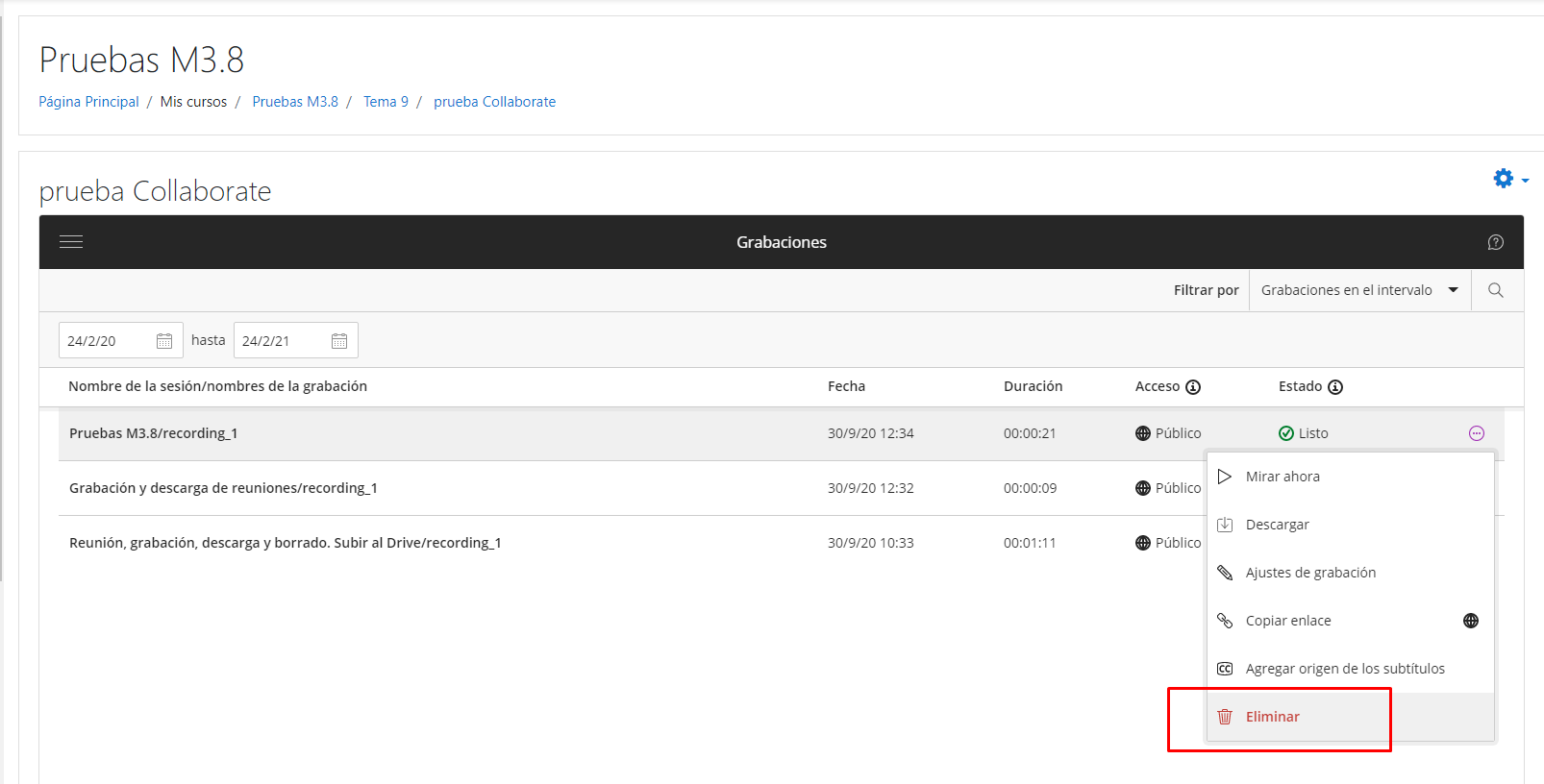Screen dimensions: 1544x784
Task: Click the help question mark icon
Action: [1495, 242]
